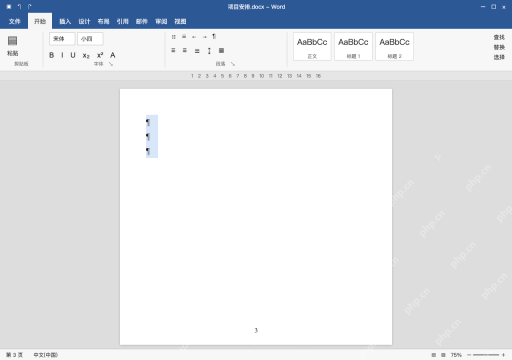Click 替换 (Replace) button

coord(499,47)
